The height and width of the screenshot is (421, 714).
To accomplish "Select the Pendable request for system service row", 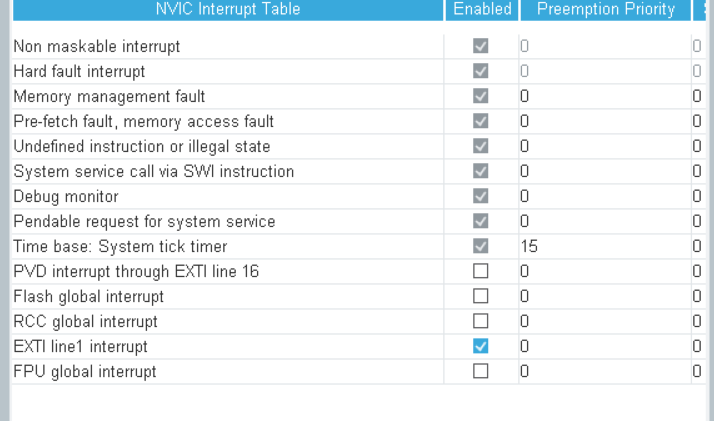I will click(143, 221).
